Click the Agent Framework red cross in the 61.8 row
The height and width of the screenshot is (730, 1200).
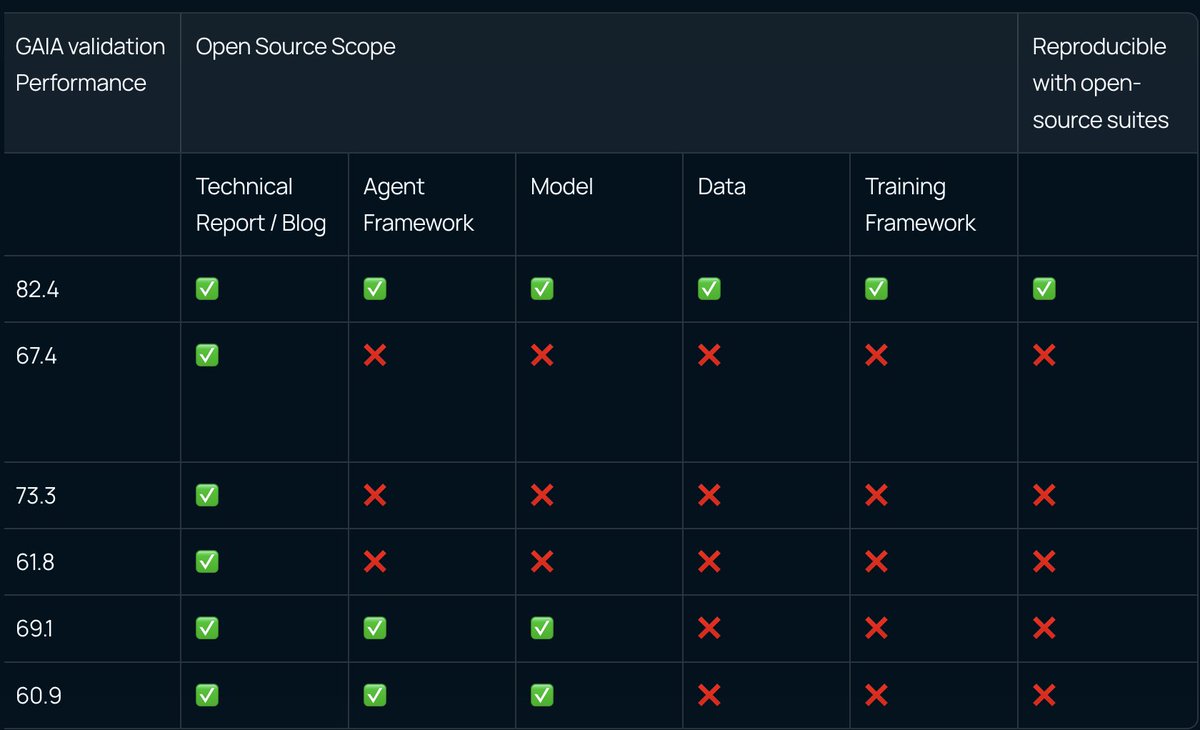[375, 562]
